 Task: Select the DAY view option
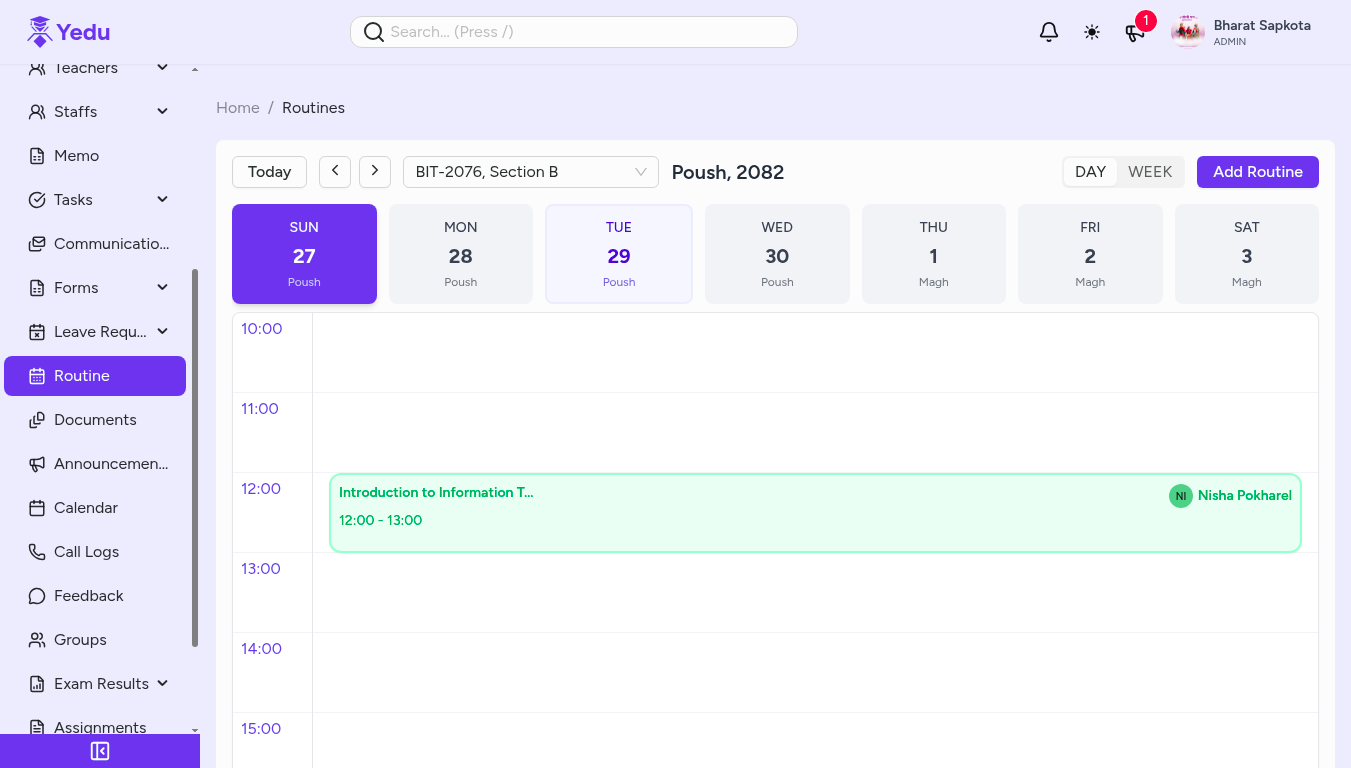click(x=1090, y=171)
